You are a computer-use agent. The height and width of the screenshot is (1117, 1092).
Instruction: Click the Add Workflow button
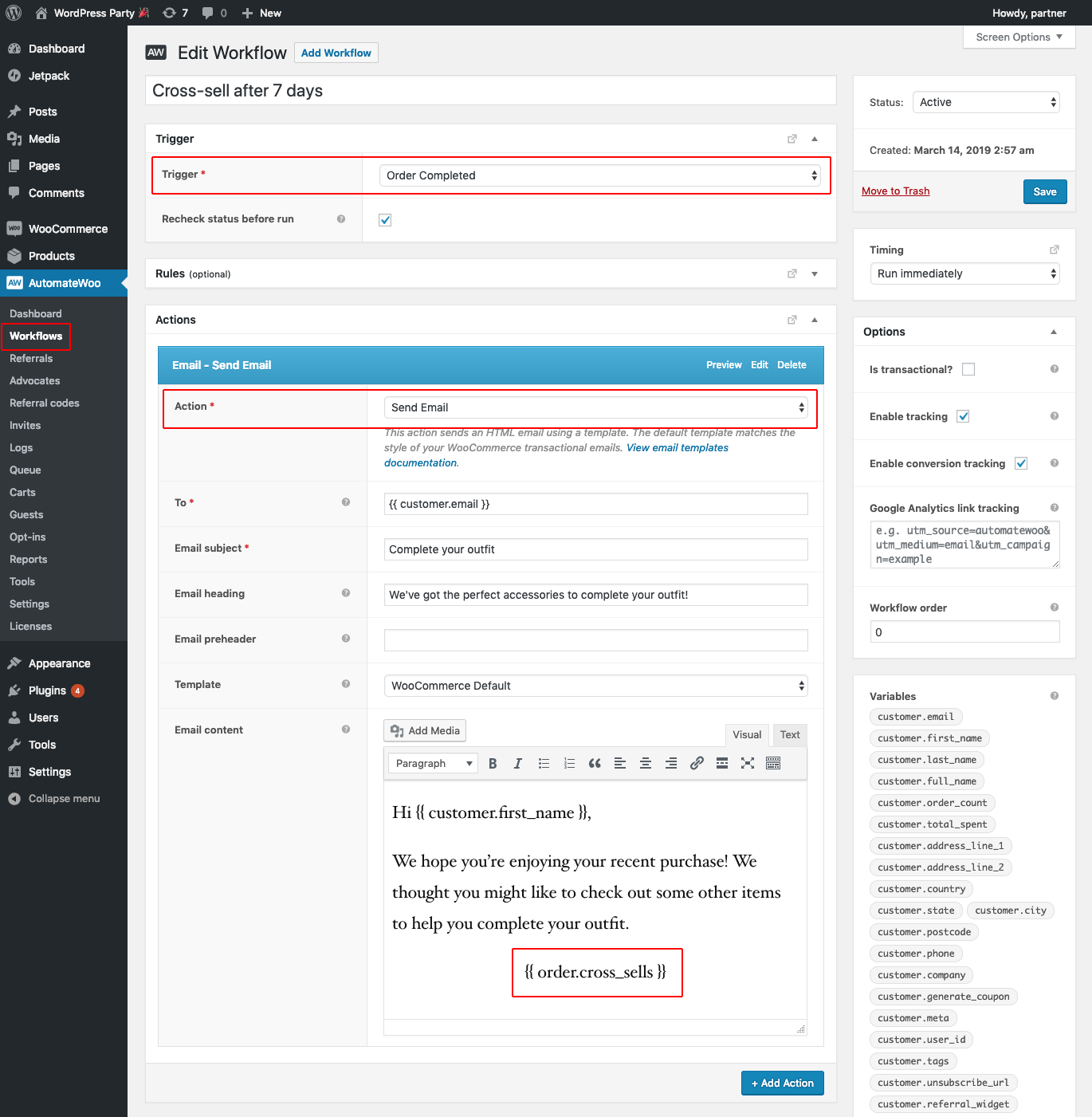point(336,53)
